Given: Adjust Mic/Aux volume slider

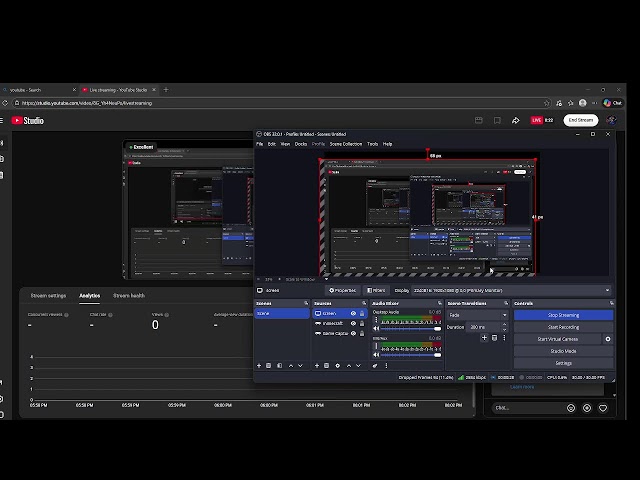Looking at the screenshot, I should click(x=411, y=355).
